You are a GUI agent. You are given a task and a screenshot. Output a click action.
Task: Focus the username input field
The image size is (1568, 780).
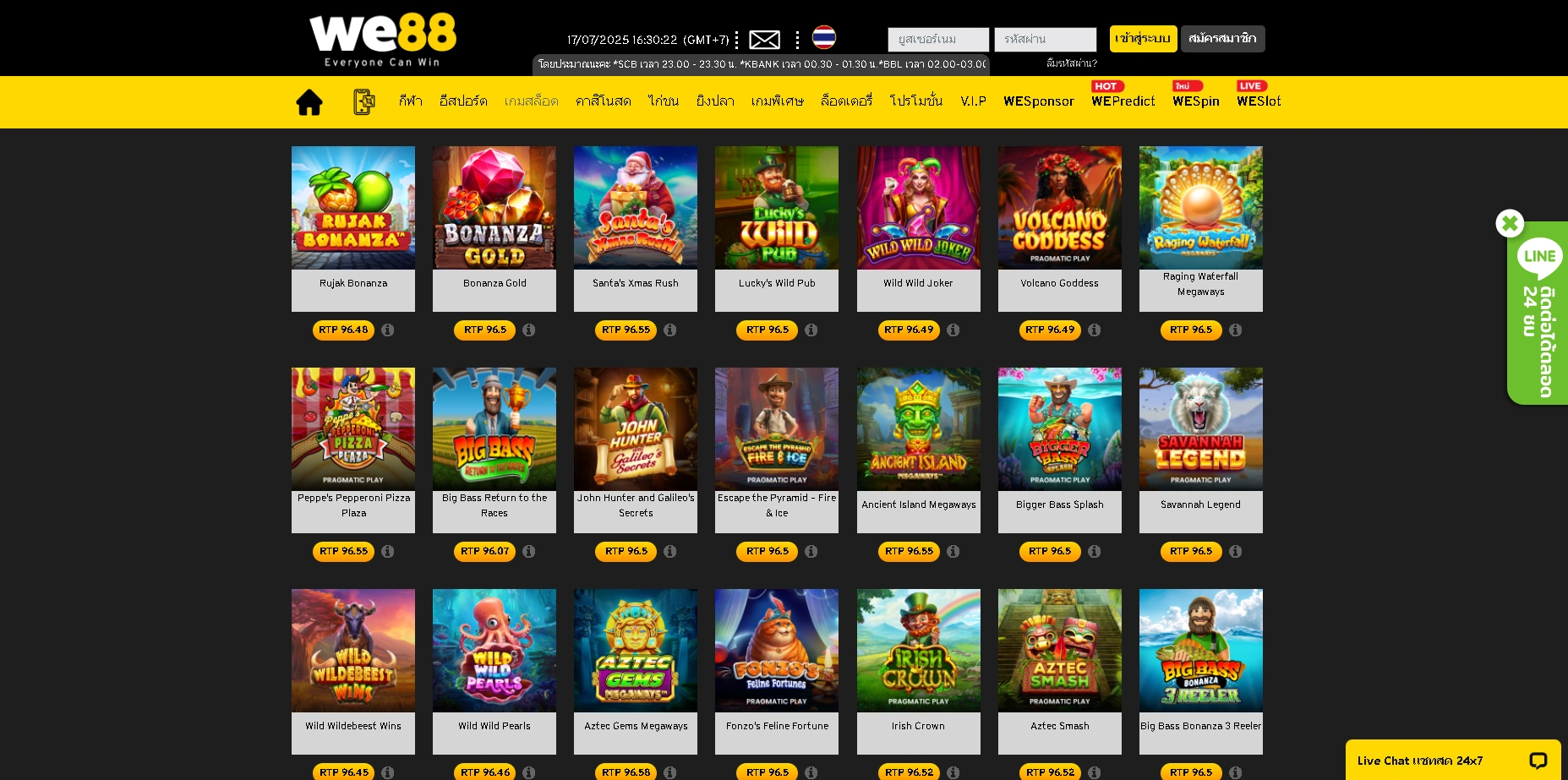pyautogui.click(x=938, y=39)
